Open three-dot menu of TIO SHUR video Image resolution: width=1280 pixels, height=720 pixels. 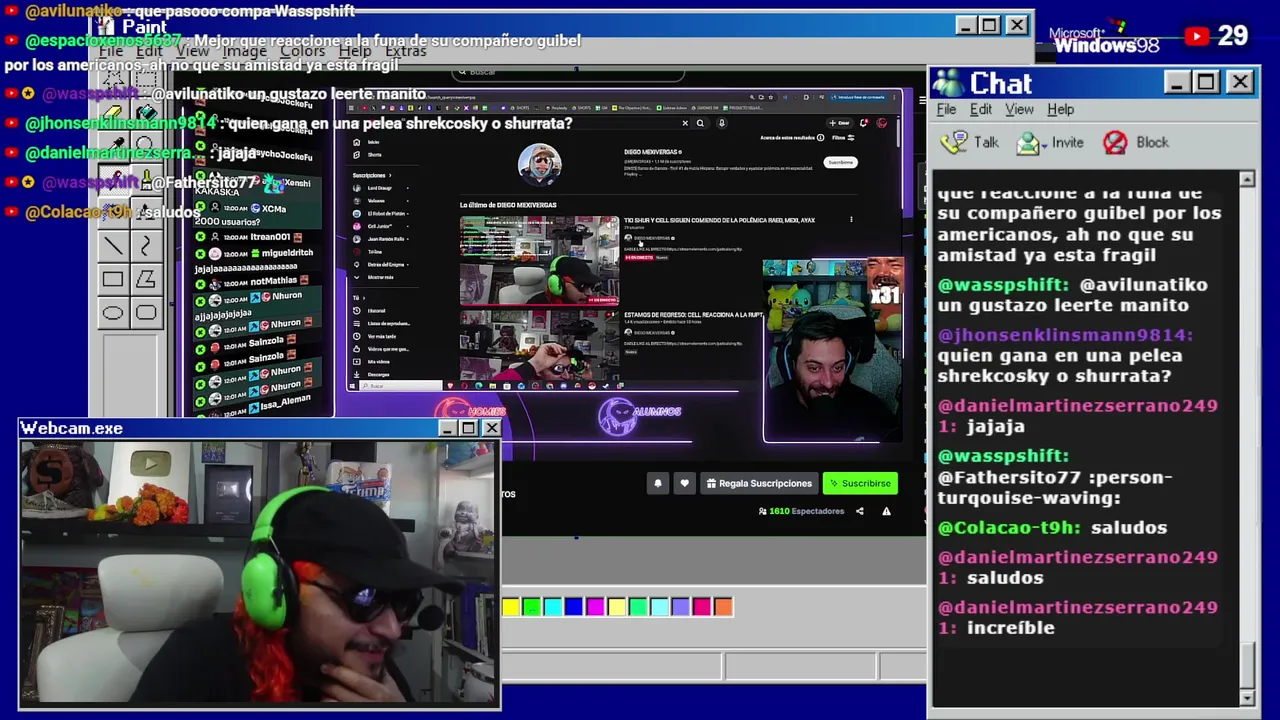pyautogui.click(x=851, y=220)
